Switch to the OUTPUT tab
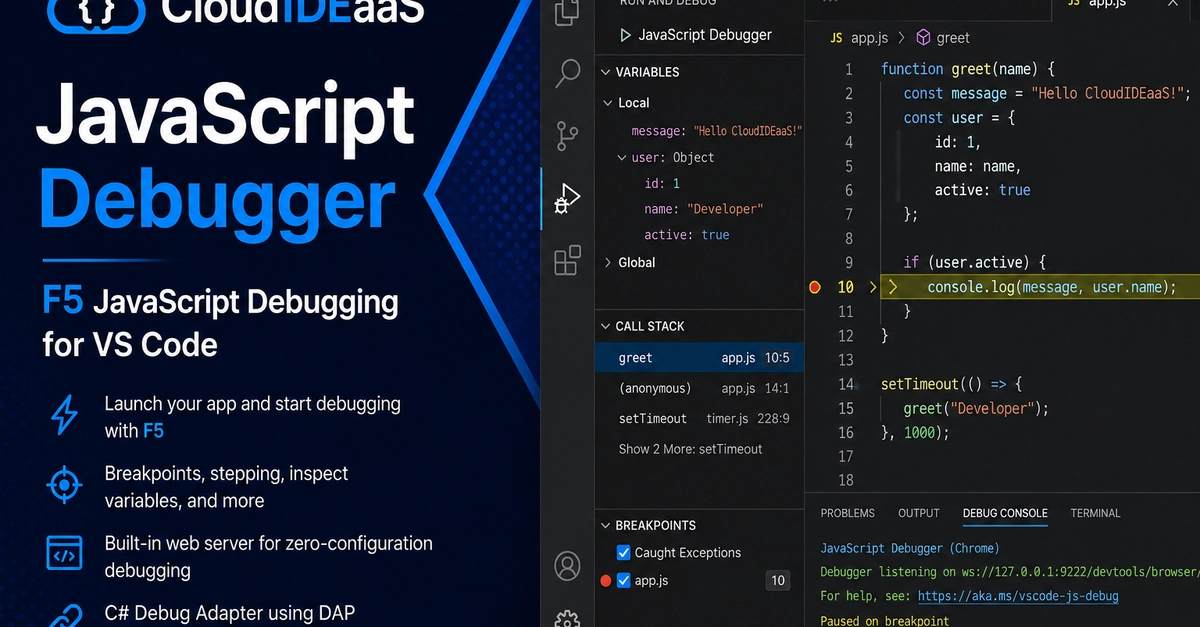 919,513
